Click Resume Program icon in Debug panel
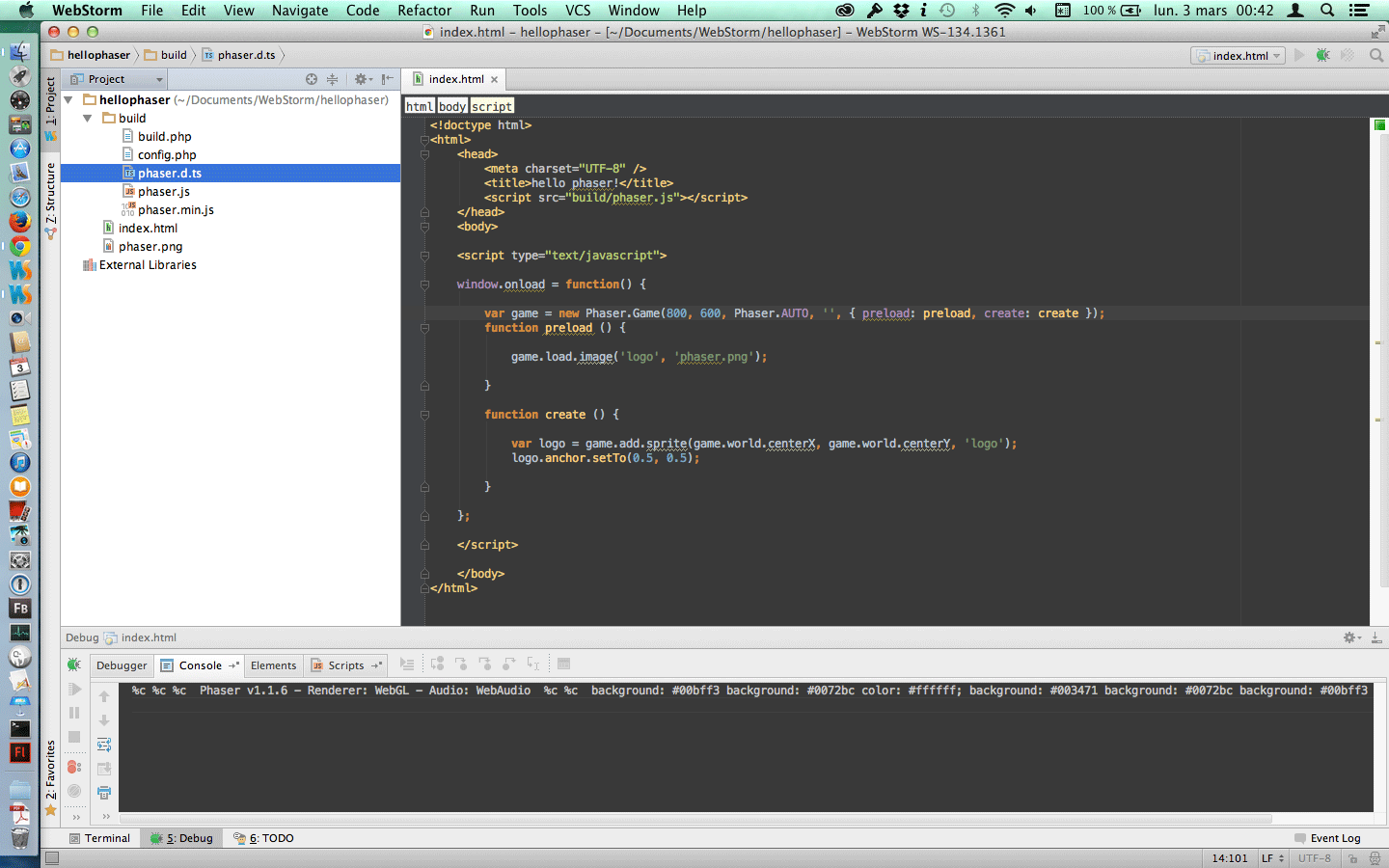The image size is (1389, 868). coord(74,690)
